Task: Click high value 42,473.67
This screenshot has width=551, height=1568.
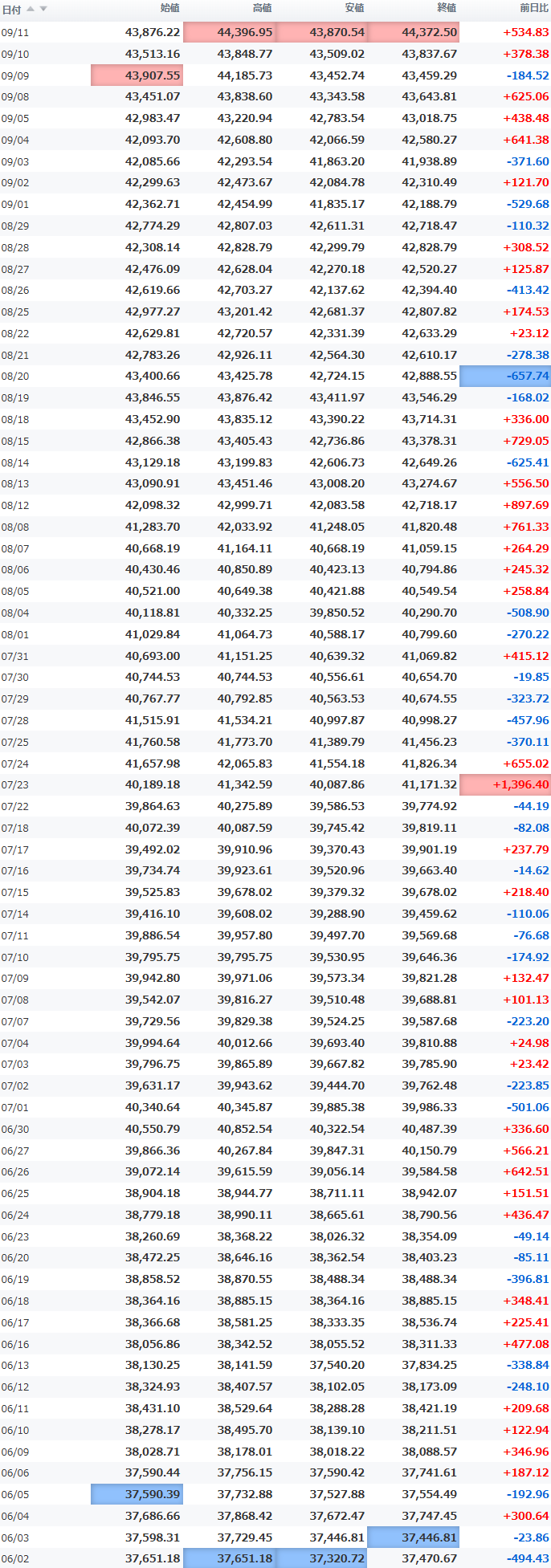Action: (245, 182)
